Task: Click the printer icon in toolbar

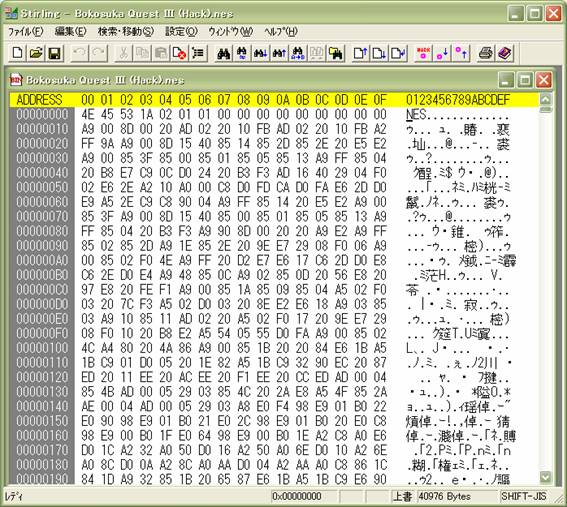Action: 486,53
